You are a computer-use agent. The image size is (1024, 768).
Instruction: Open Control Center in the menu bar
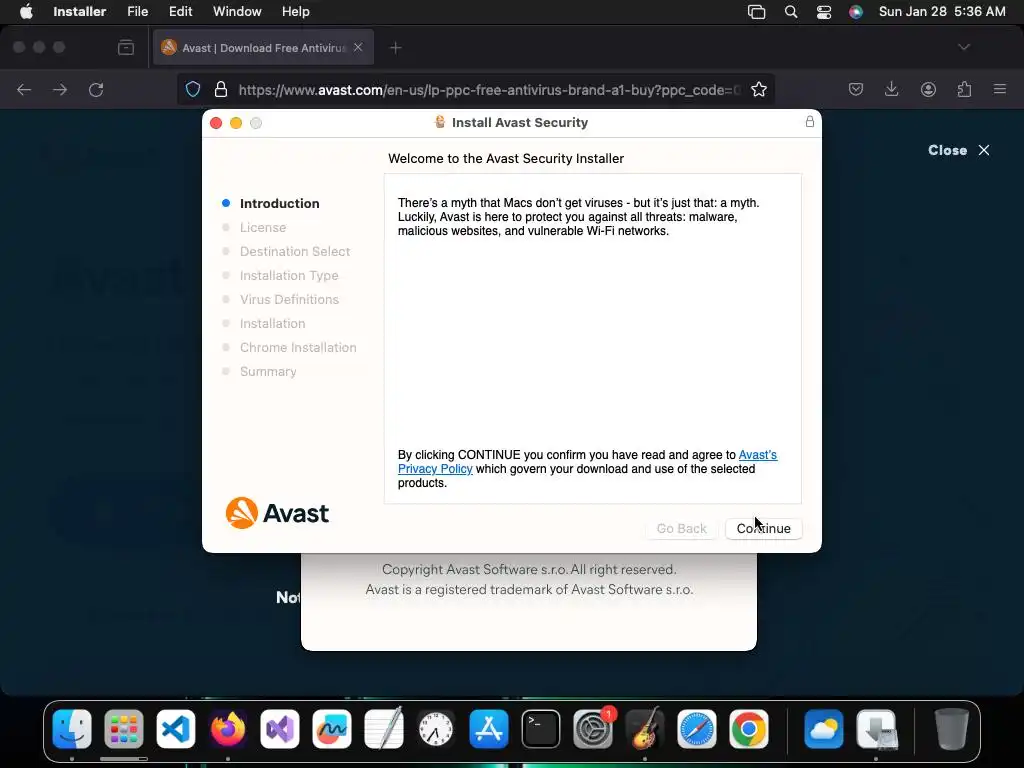tap(824, 12)
